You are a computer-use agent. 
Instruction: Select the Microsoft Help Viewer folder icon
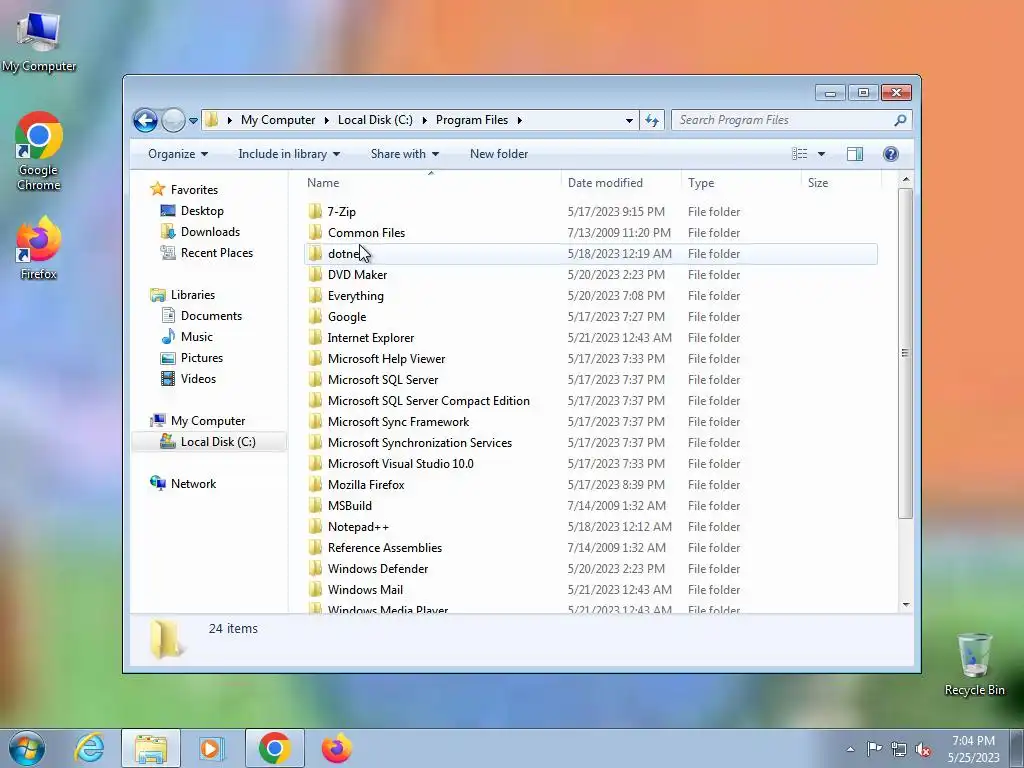[315, 358]
